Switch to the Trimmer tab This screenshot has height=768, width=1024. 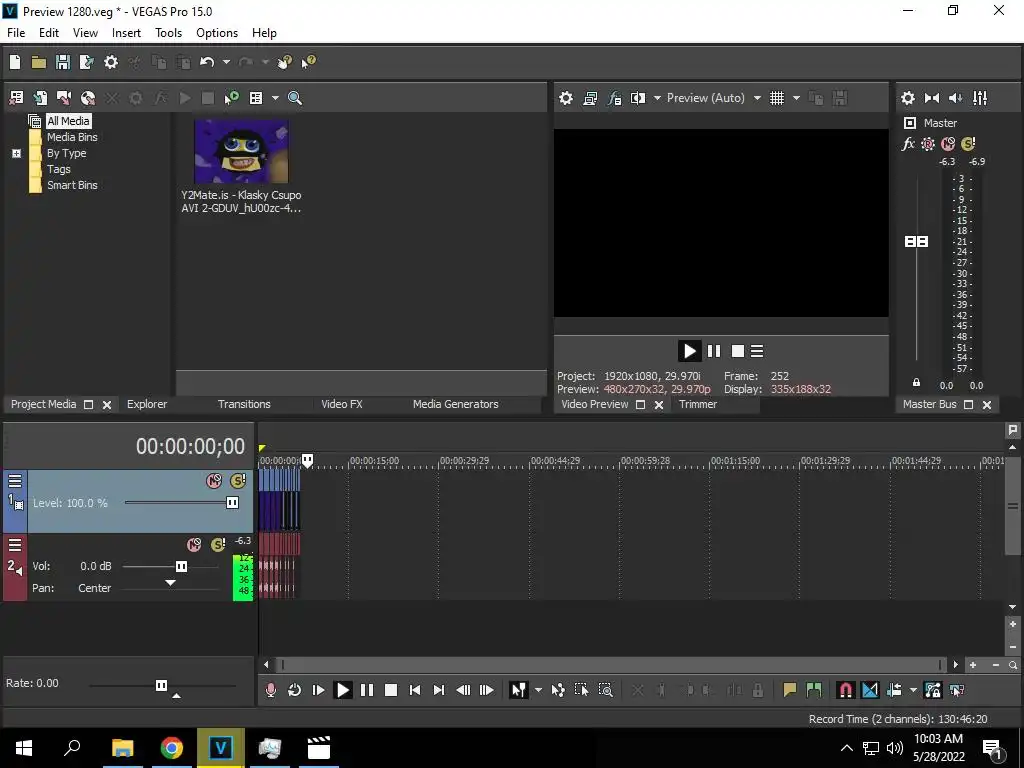click(x=697, y=404)
